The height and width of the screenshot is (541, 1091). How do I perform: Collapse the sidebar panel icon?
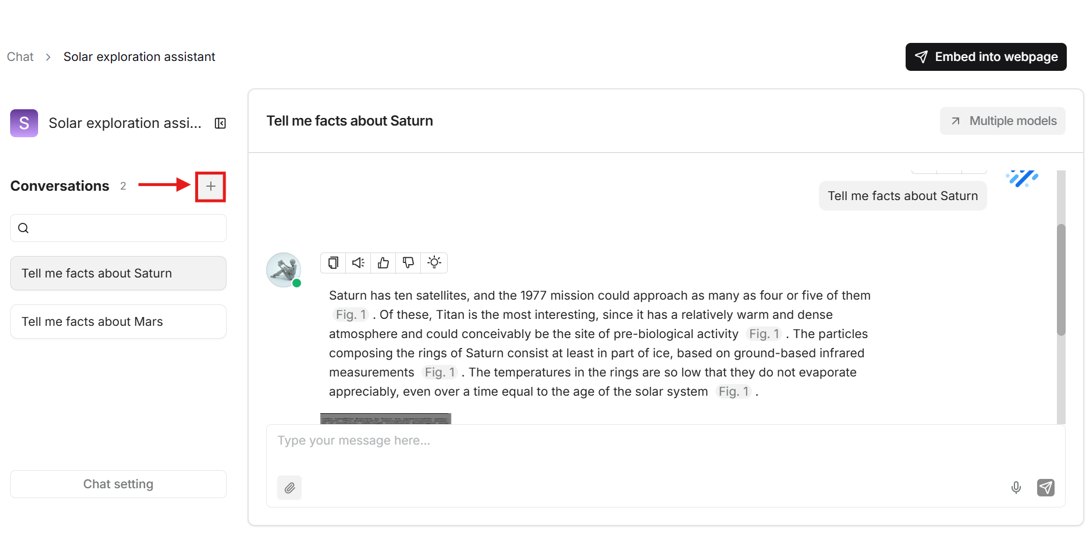click(x=220, y=123)
